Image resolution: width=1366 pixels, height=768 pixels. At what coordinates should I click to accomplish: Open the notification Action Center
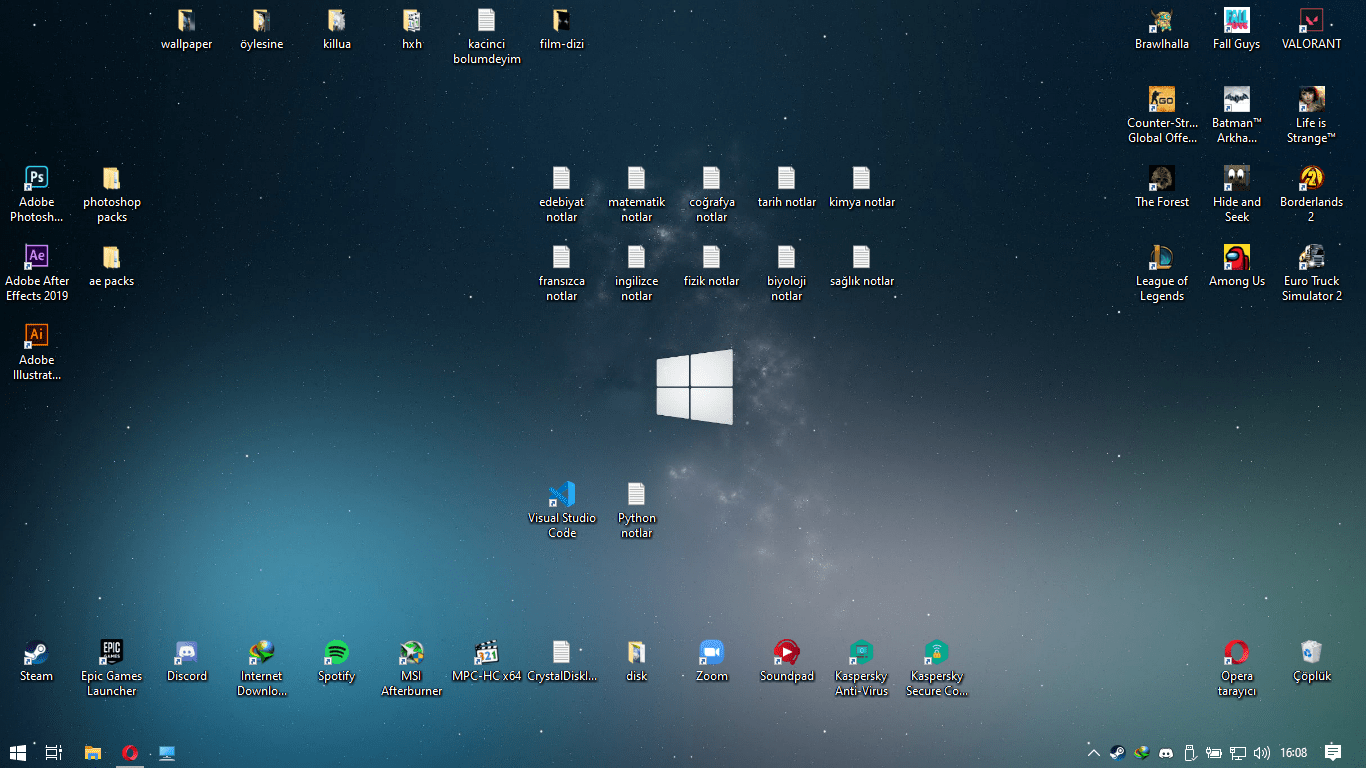1333,753
